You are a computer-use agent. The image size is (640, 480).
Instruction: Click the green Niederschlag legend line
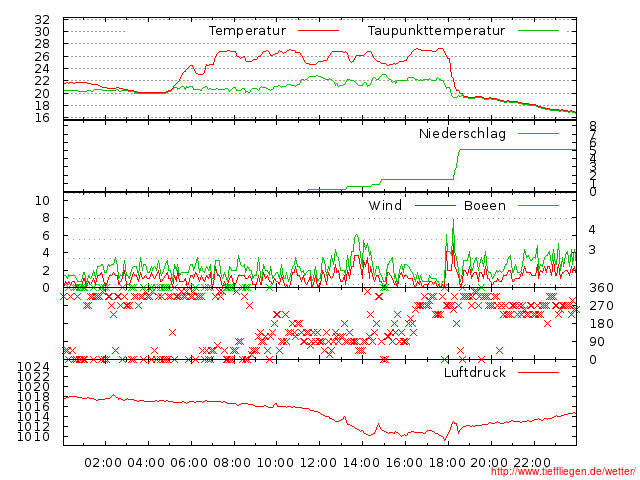538,133
